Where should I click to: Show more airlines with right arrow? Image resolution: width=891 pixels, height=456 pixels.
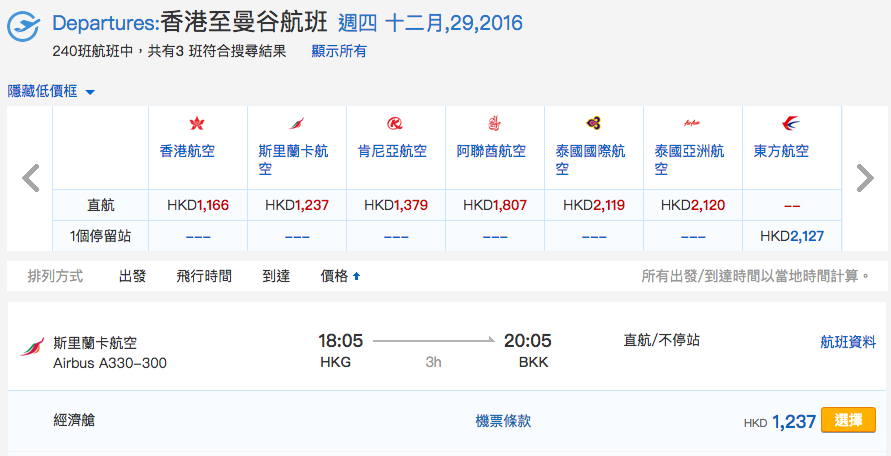point(865,178)
